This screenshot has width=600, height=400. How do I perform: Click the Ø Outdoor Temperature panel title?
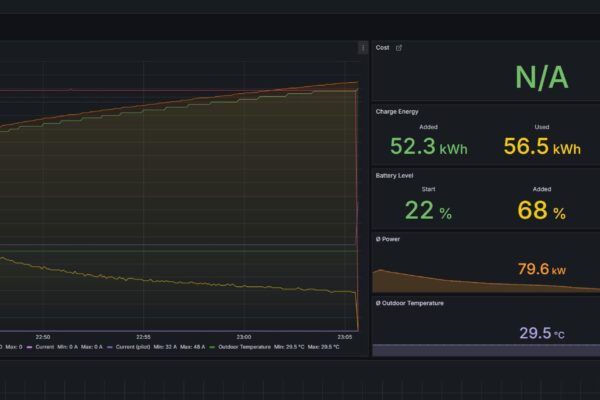(x=409, y=302)
